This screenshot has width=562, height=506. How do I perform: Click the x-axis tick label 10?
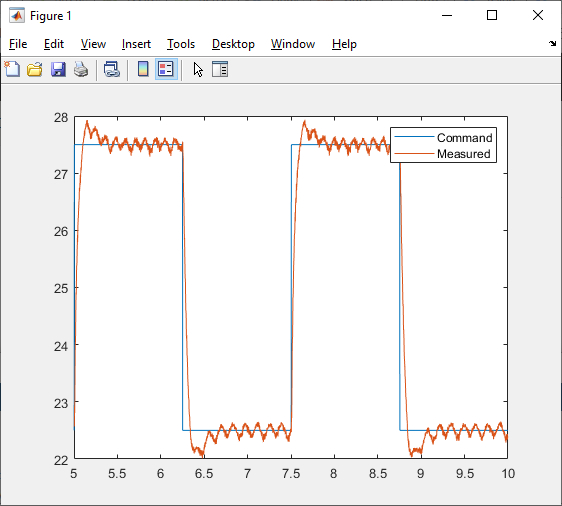tap(508, 474)
